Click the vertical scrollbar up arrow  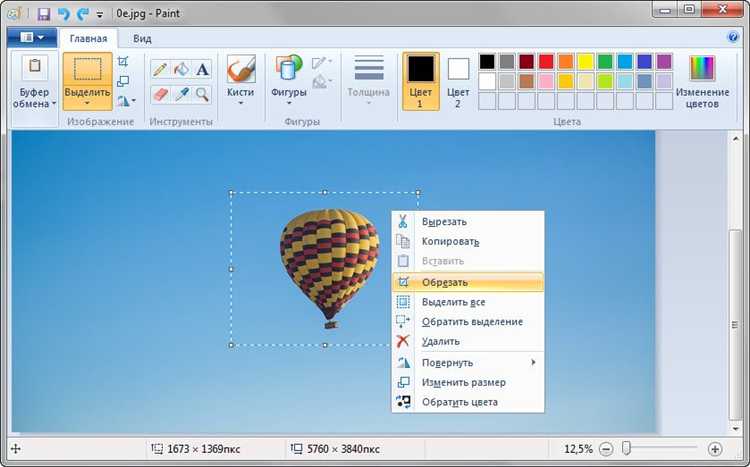(736, 139)
